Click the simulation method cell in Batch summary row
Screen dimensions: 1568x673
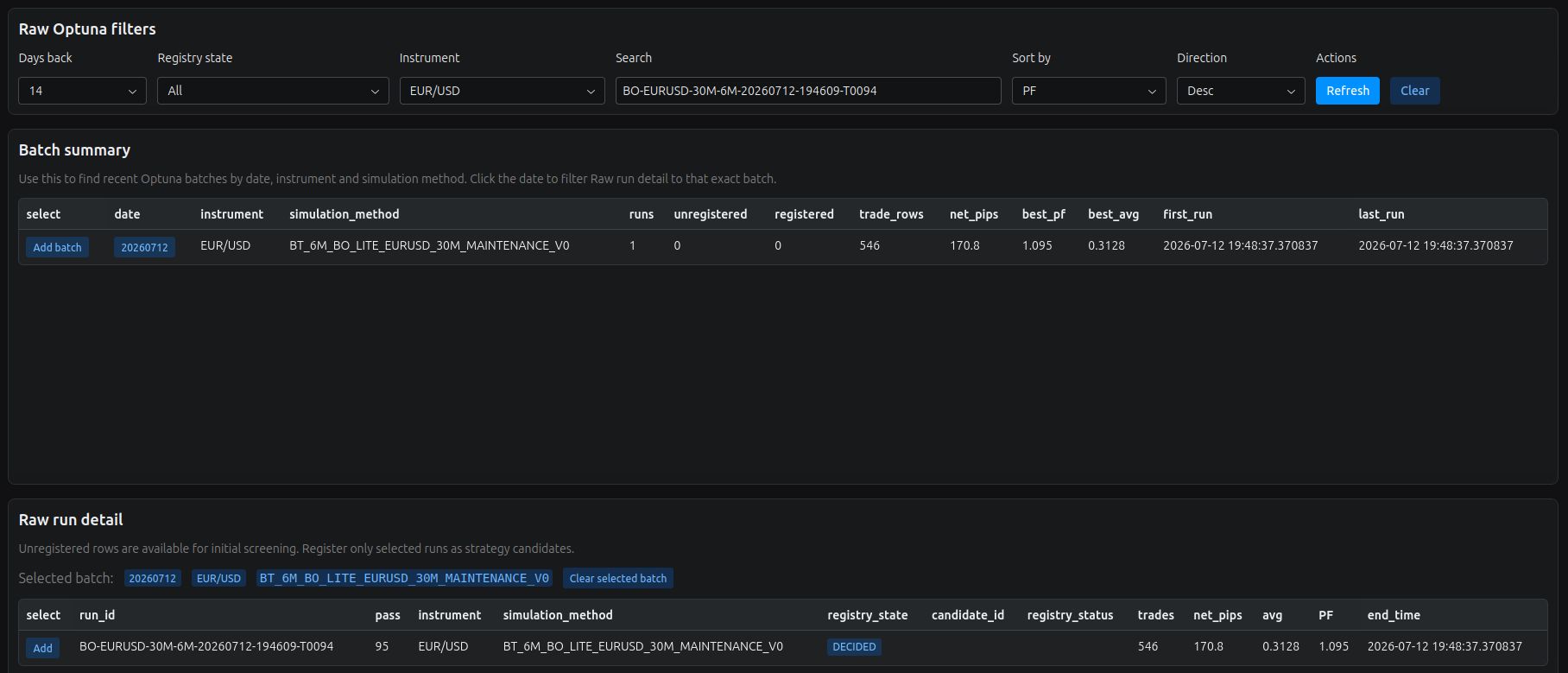point(429,245)
